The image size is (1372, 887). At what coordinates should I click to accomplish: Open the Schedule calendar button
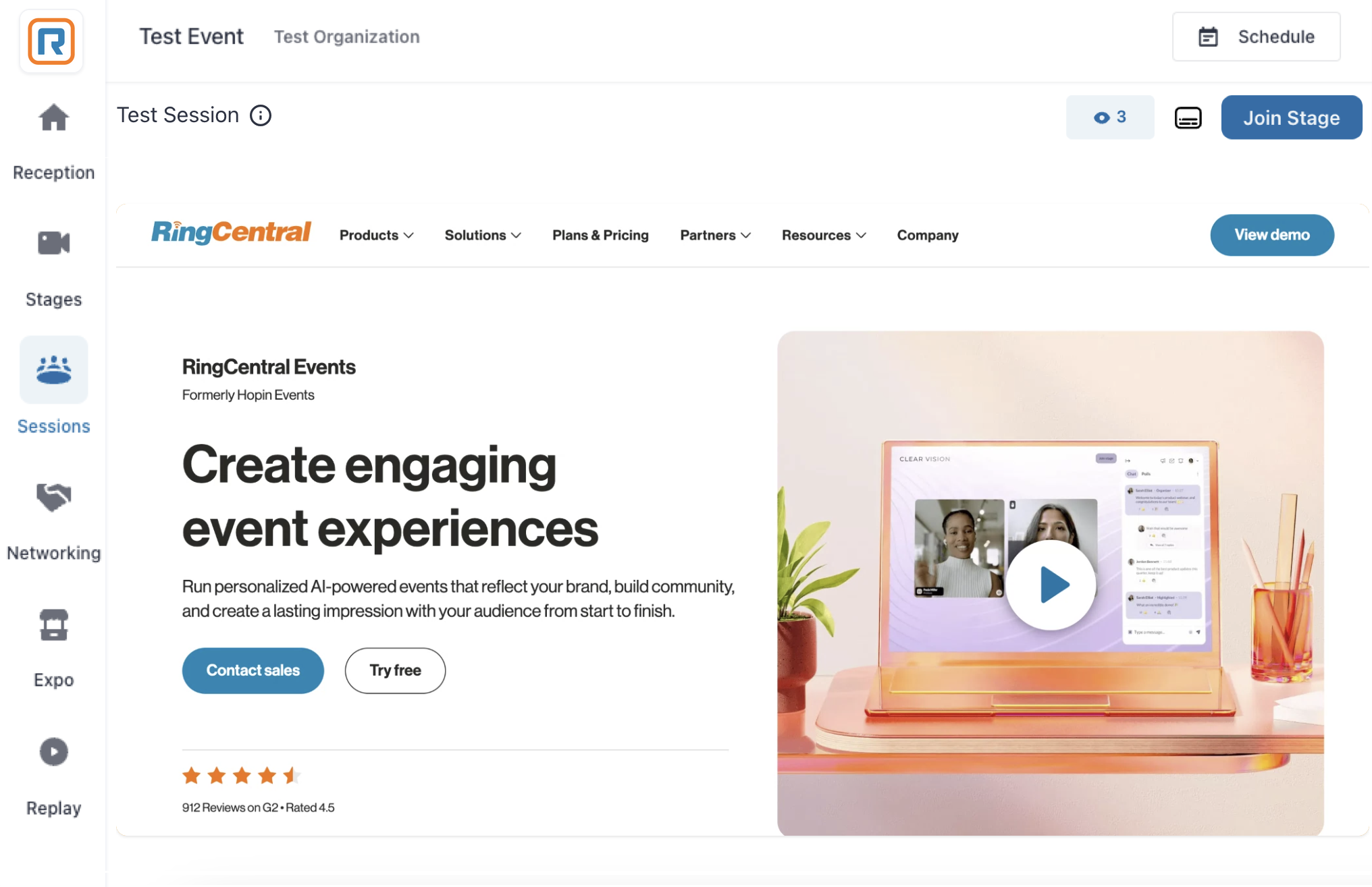pos(1257,36)
